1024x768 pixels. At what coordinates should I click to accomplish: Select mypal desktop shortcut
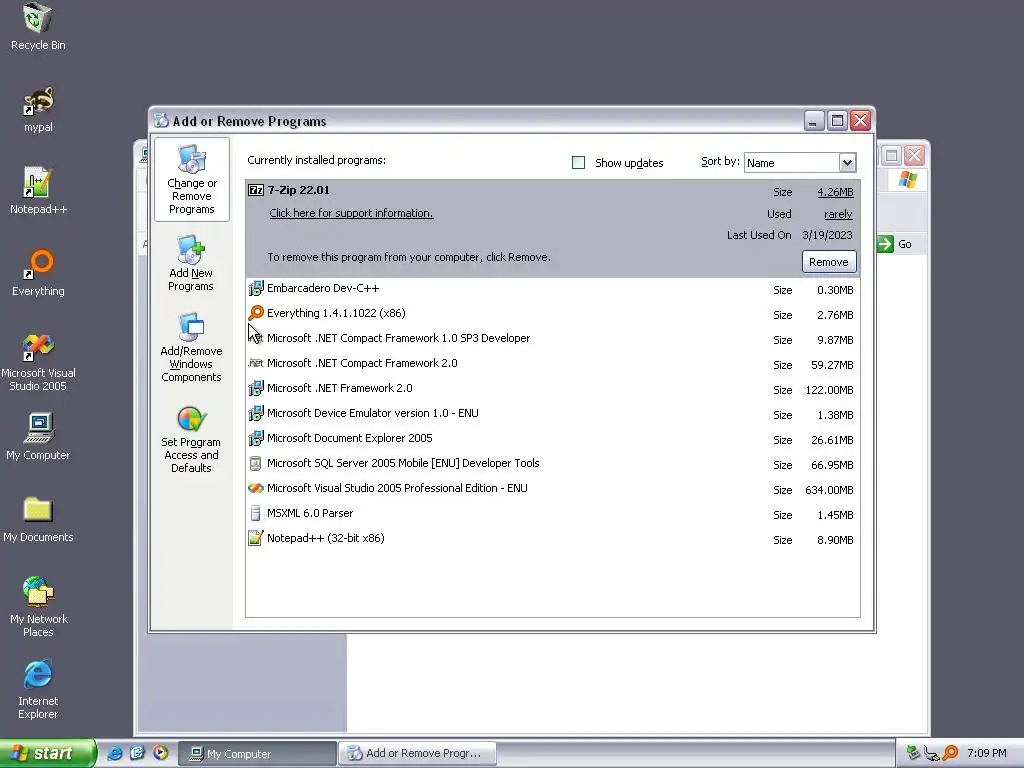[38, 110]
